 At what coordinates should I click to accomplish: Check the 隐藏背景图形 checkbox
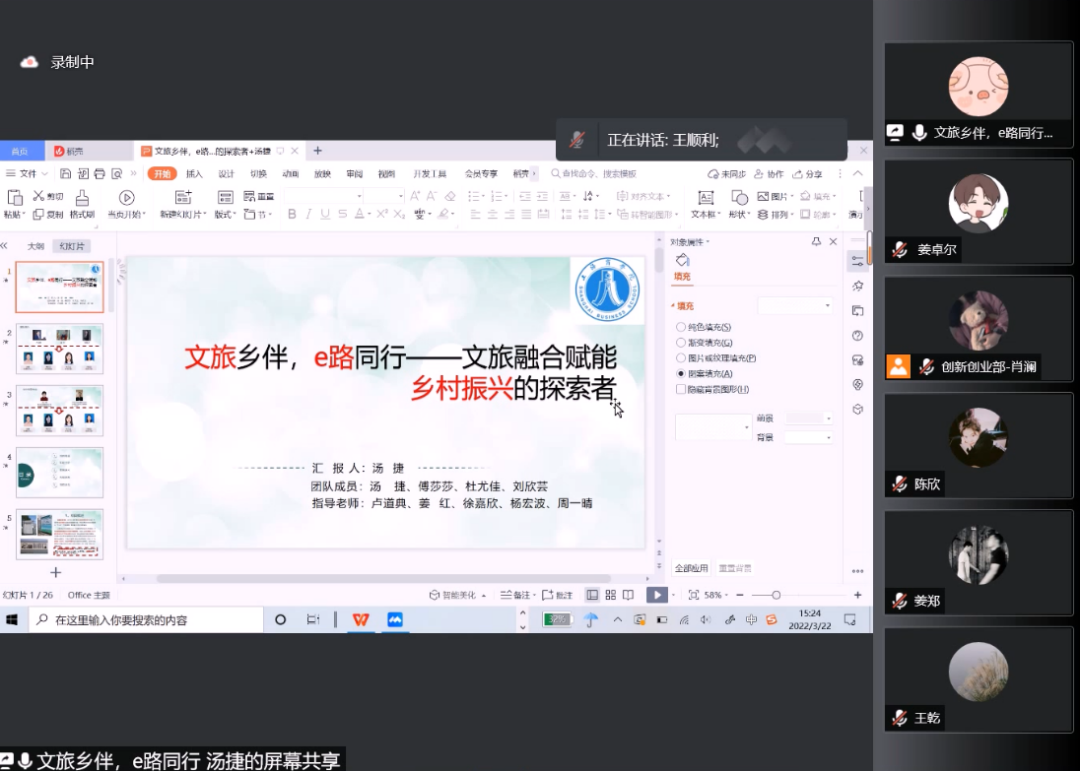pyautogui.click(x=680, y=390)
